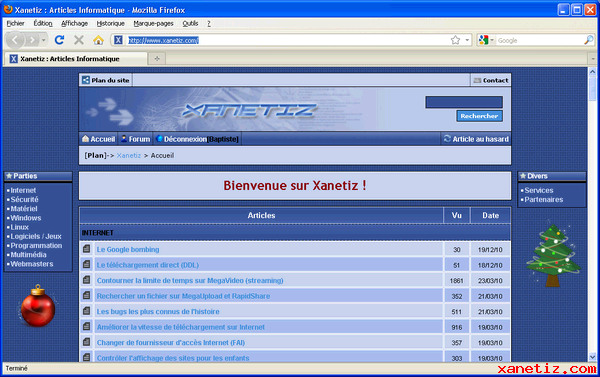
Task: Click the Xanetiz breadcrumb link
Action: click(x=129, y=155)
